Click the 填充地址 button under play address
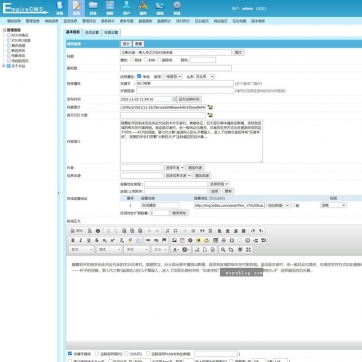 179,213
